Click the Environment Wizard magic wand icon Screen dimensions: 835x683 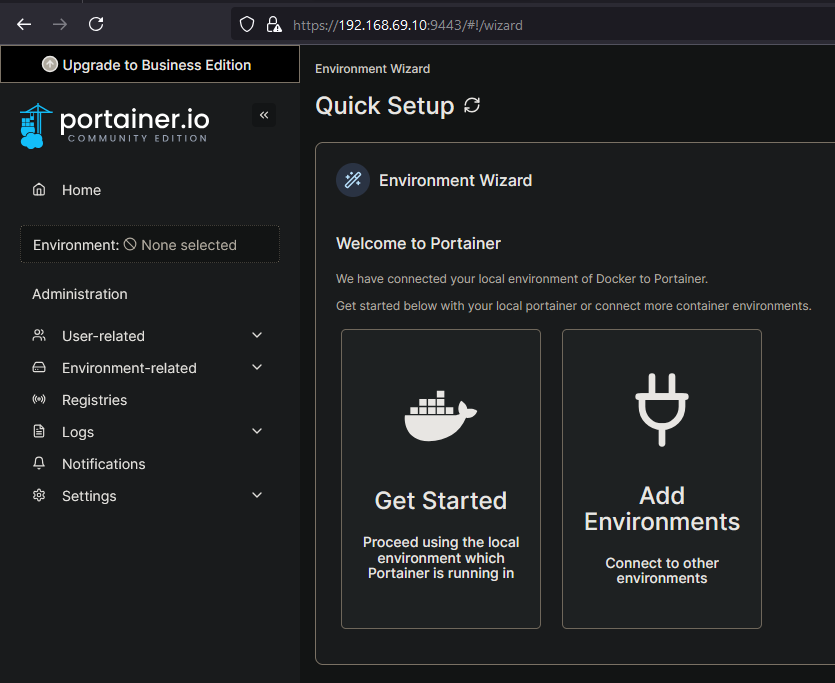pyautogui.click(x=352, y=180)
